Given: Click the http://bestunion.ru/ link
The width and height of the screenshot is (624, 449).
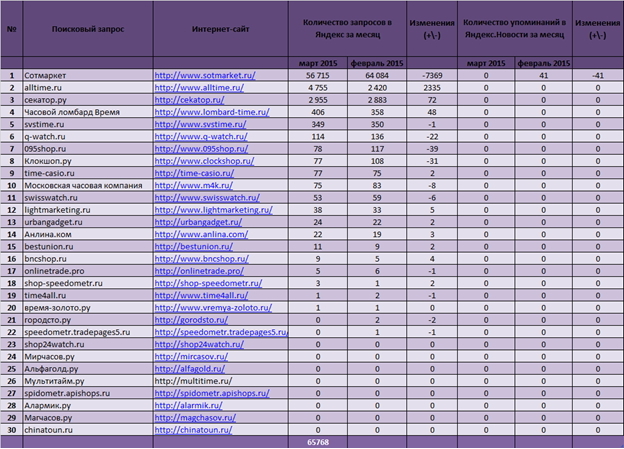Looking at the screenshot, I should click(x=193, y=247).
